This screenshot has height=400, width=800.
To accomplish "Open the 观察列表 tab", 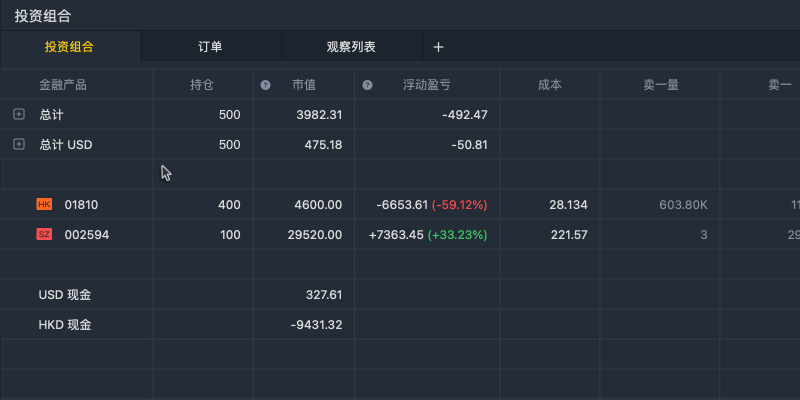I will (x=352, y=47).
